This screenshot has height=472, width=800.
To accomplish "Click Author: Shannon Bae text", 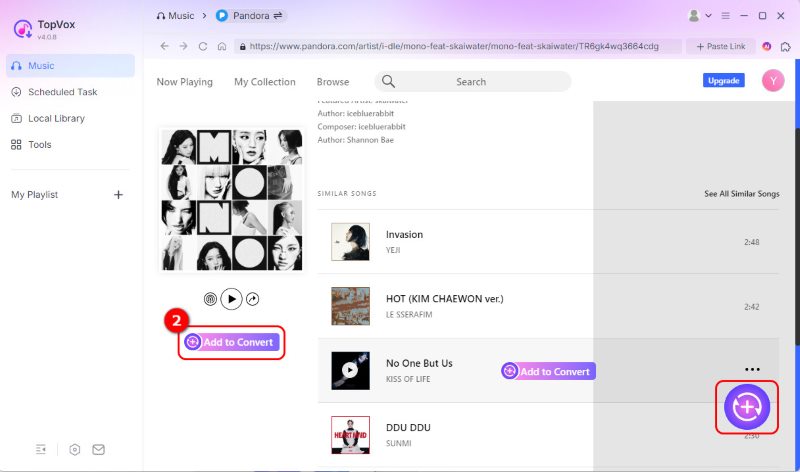I will [x=356, y=140].
